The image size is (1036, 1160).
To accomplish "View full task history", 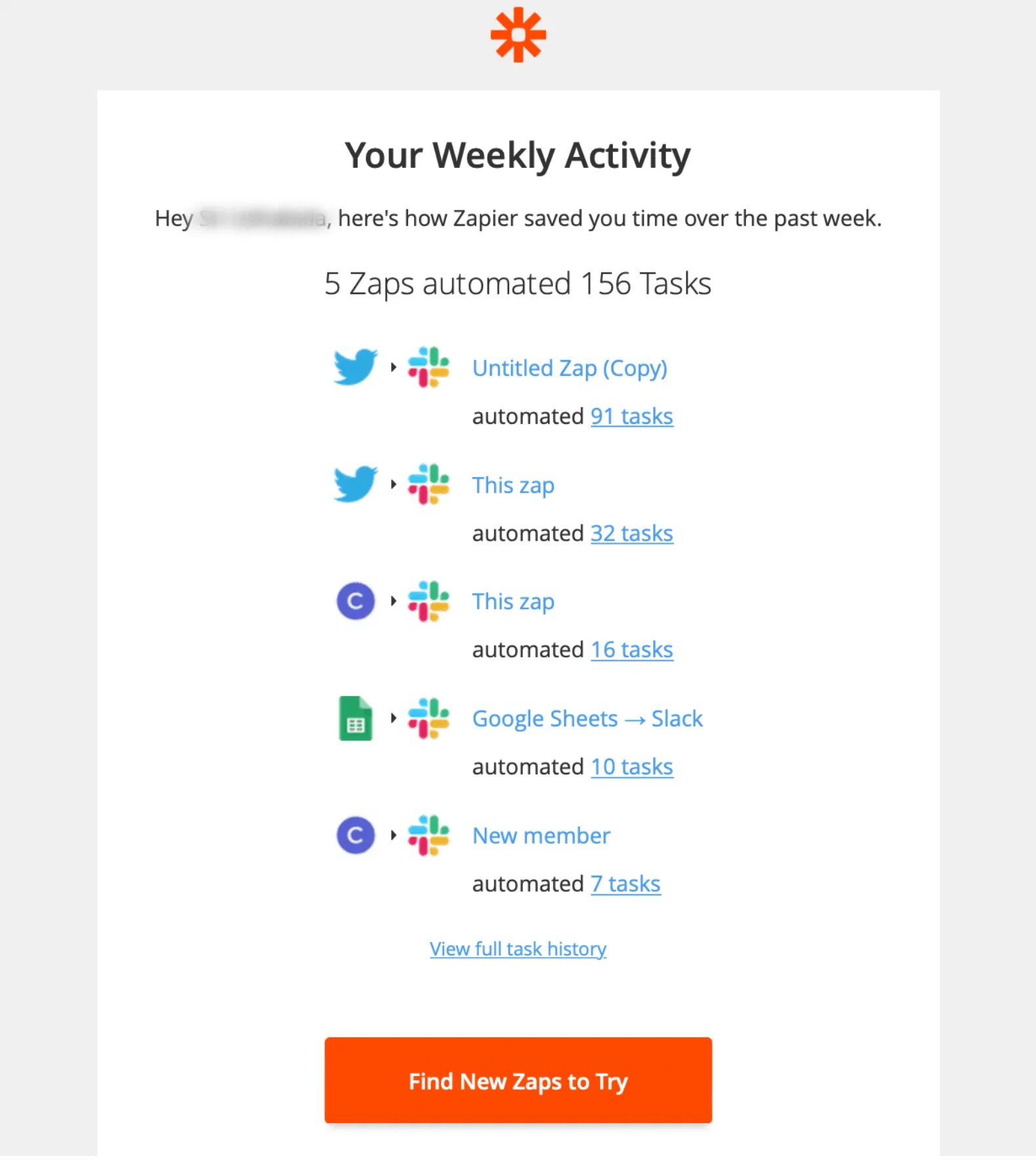I will coord(518,948).
